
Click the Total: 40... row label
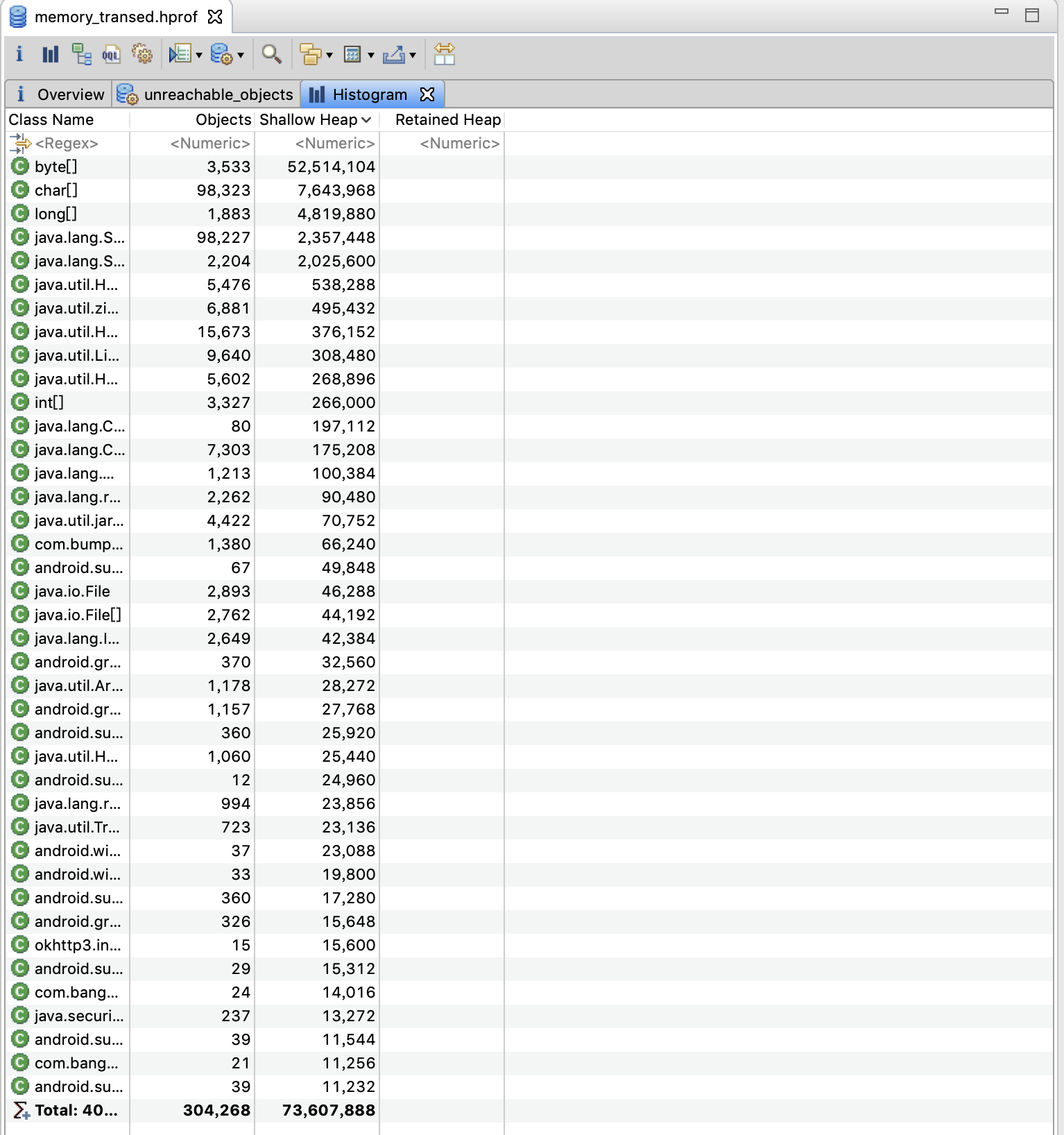[x=76, y=1110]
